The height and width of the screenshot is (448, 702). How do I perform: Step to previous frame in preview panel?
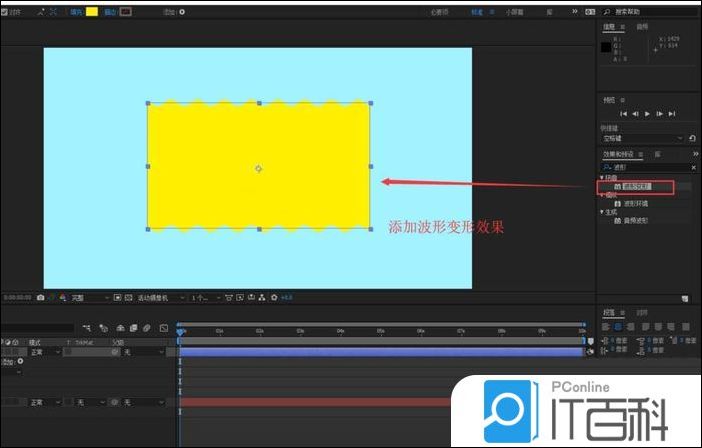coord(634,114)
